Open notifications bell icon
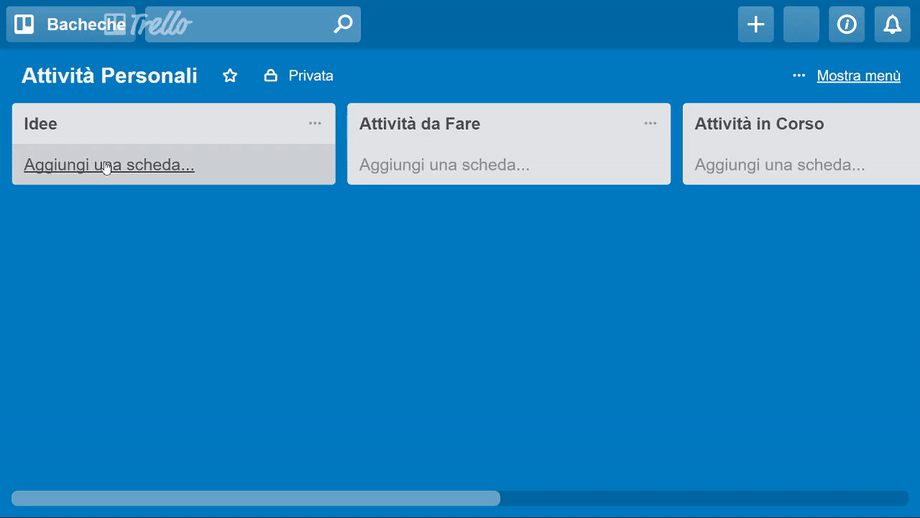920x518 pixels. [892, 24]
